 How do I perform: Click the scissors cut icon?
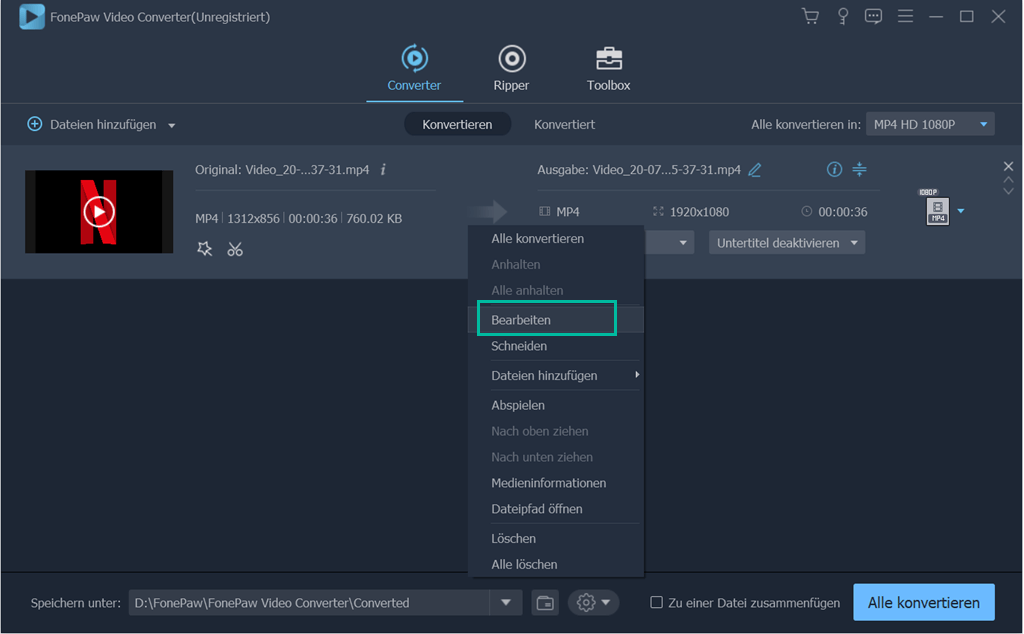(235, 249)
